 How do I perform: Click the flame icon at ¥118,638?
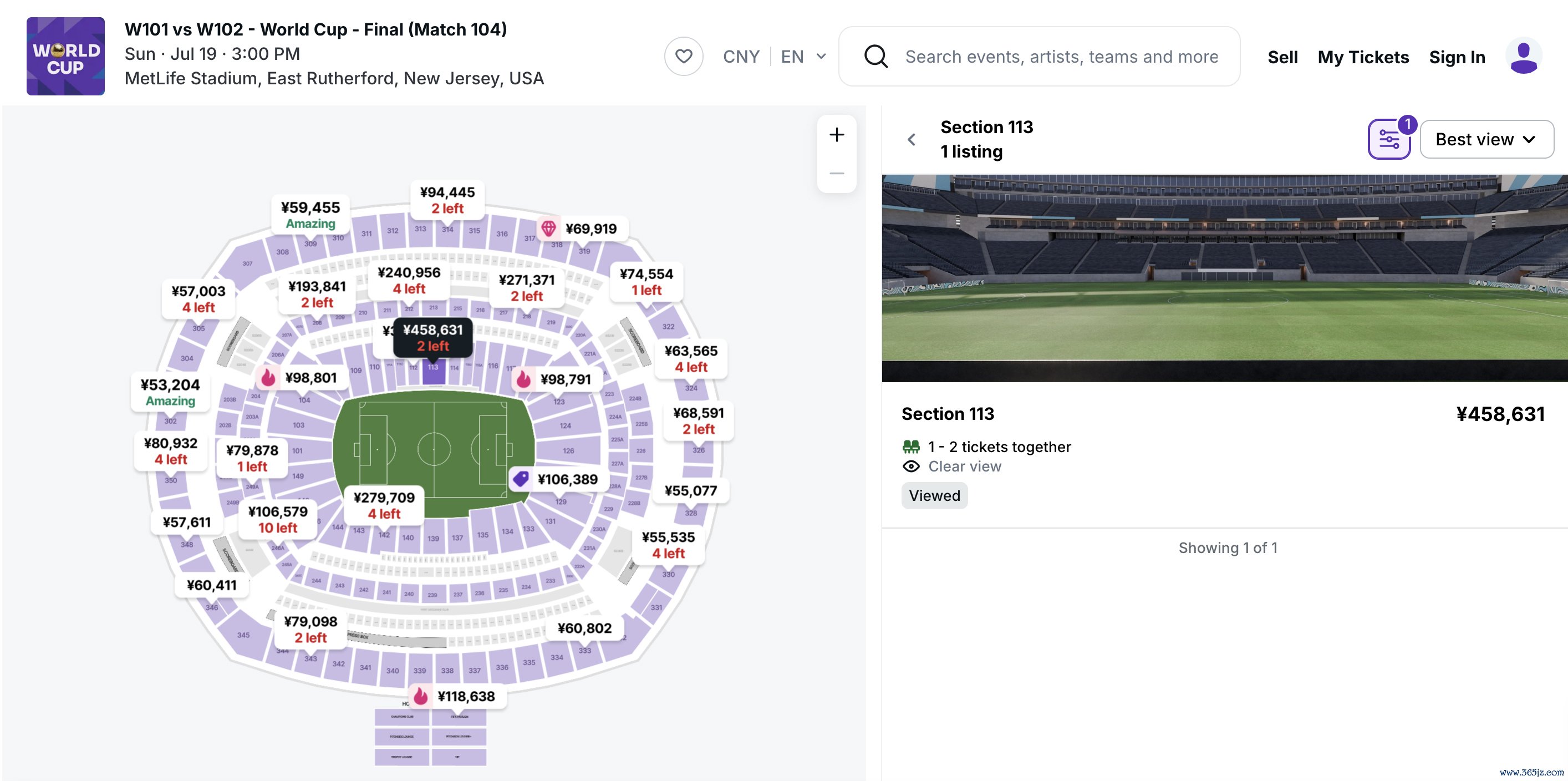(421, 696)
